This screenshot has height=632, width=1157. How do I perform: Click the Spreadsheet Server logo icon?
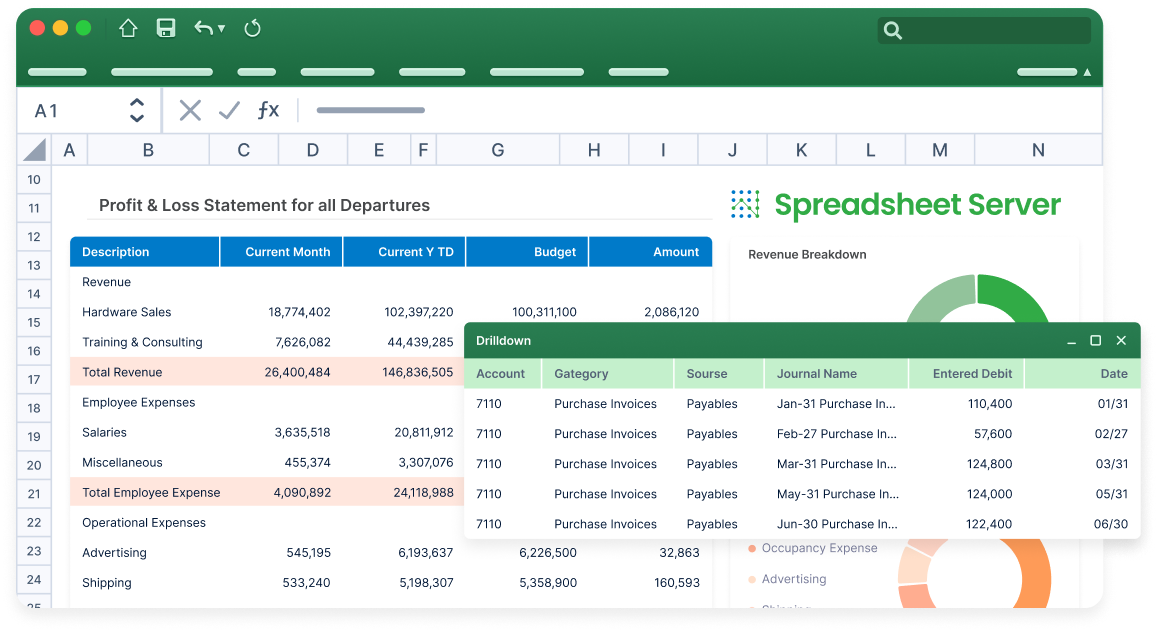(744, 204)
